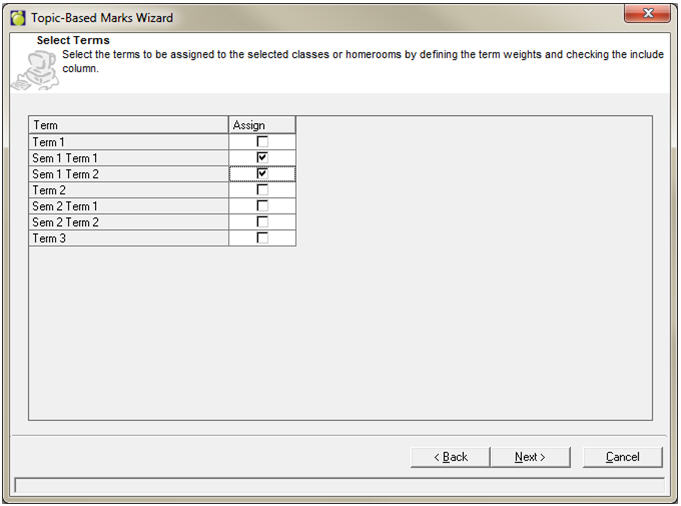Click the Term column header
This screenshot has width=681, height=506.
click(128, 125)
